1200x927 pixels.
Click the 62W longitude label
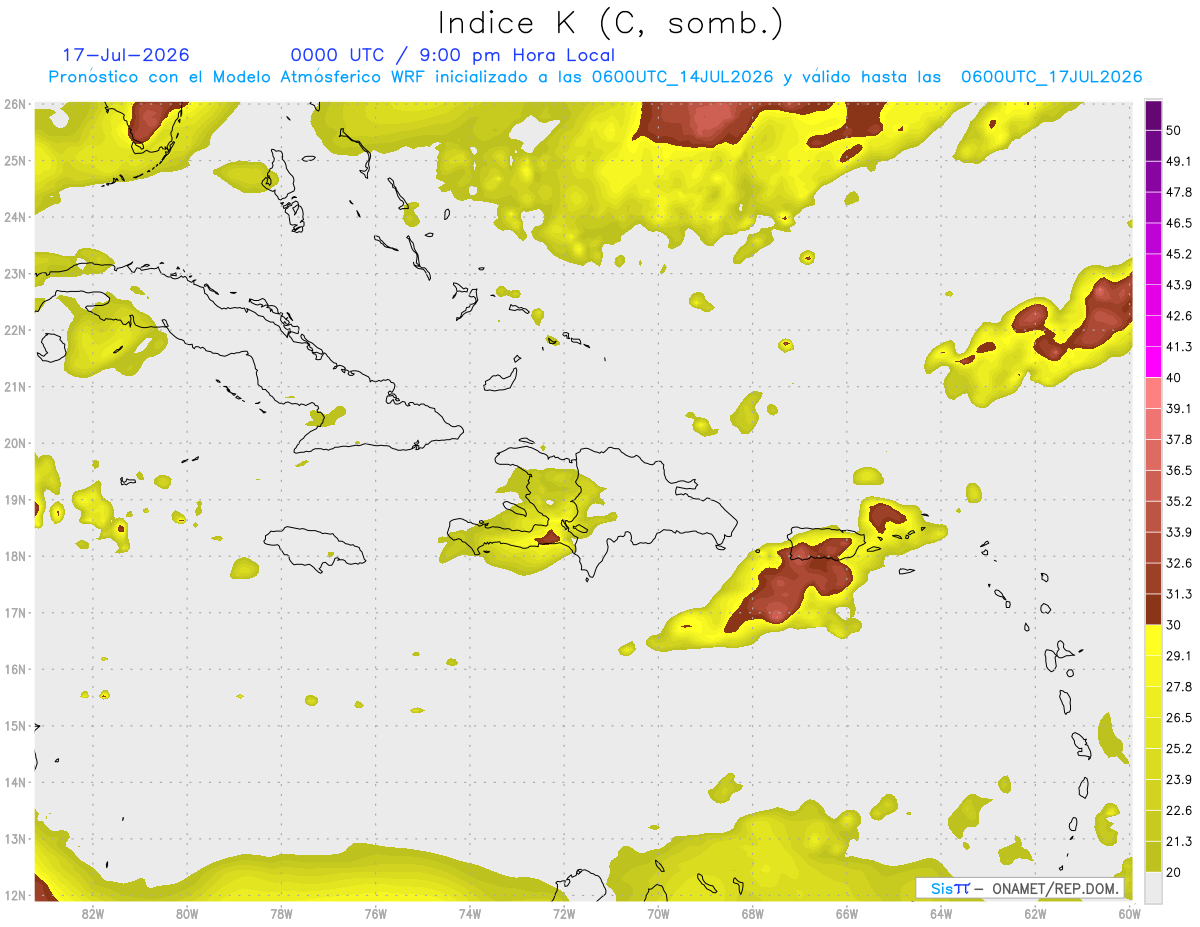[1035, 913]
